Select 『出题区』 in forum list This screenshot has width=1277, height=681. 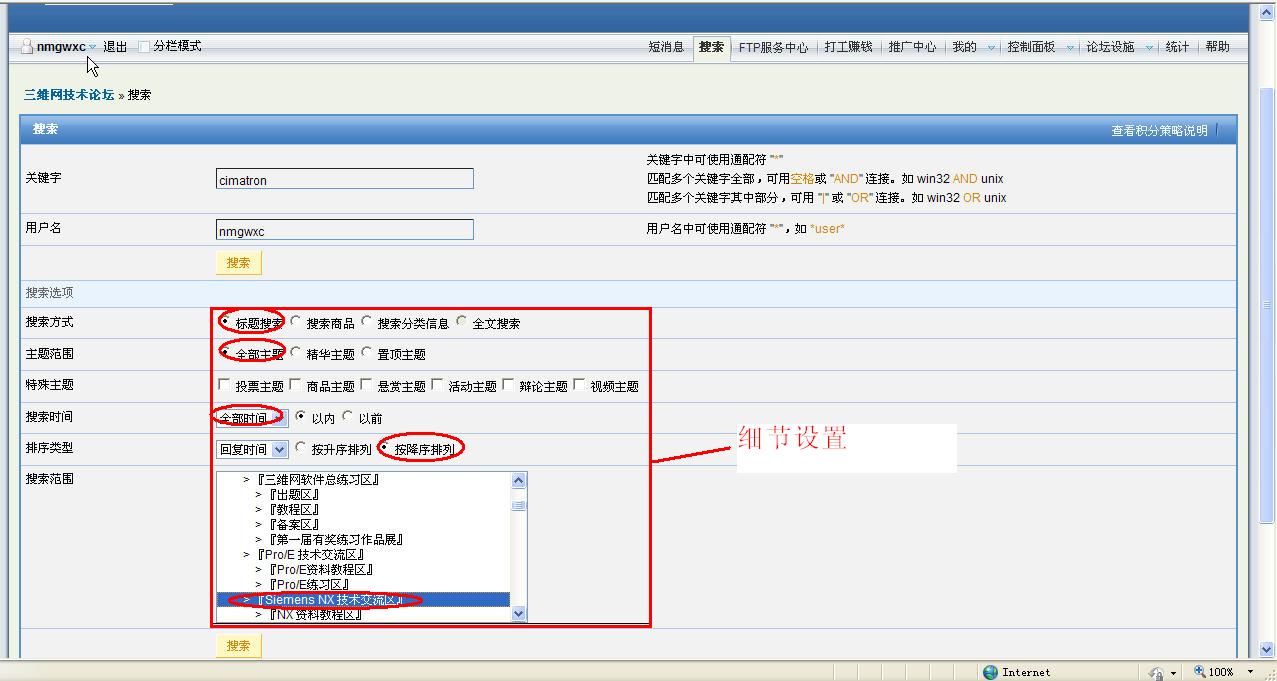293,495
